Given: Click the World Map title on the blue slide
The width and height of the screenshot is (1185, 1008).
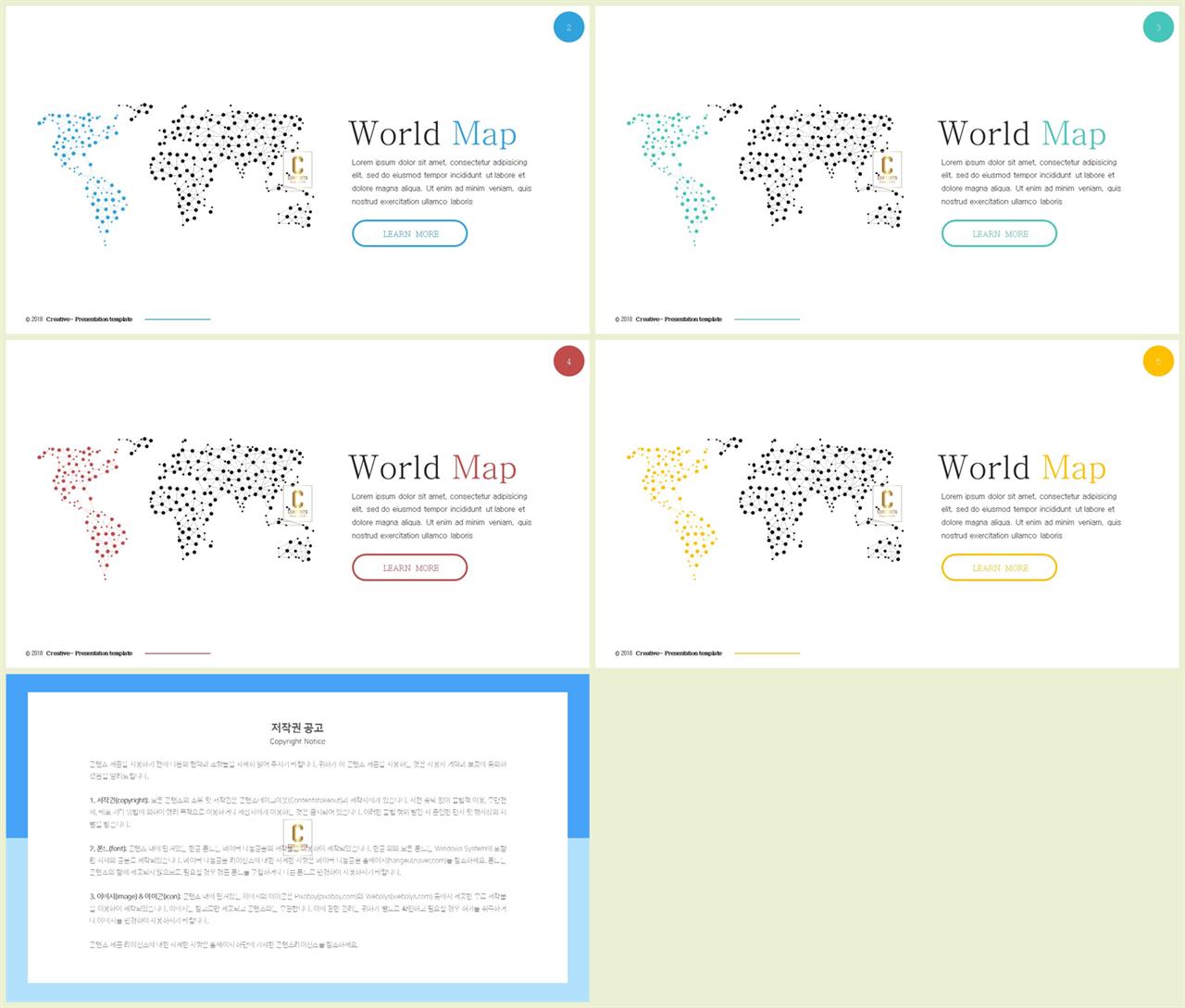Looking at the screenshot, I should click(x=432, y=133).
